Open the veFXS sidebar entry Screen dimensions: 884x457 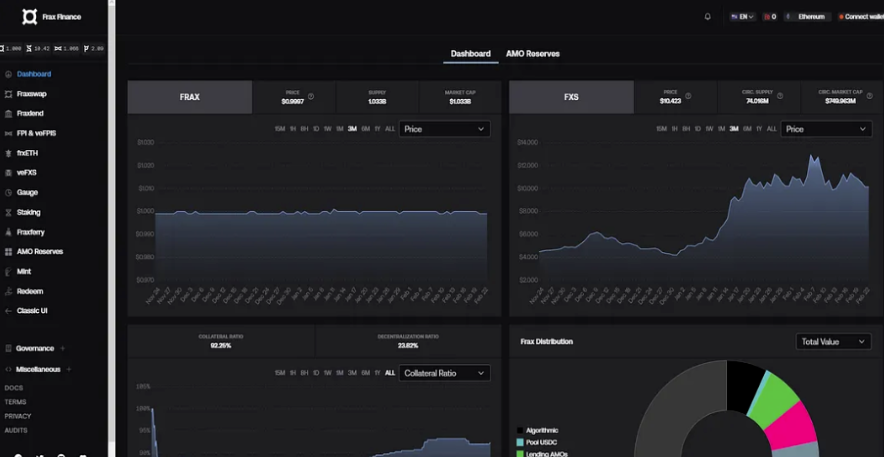point(26,173)
